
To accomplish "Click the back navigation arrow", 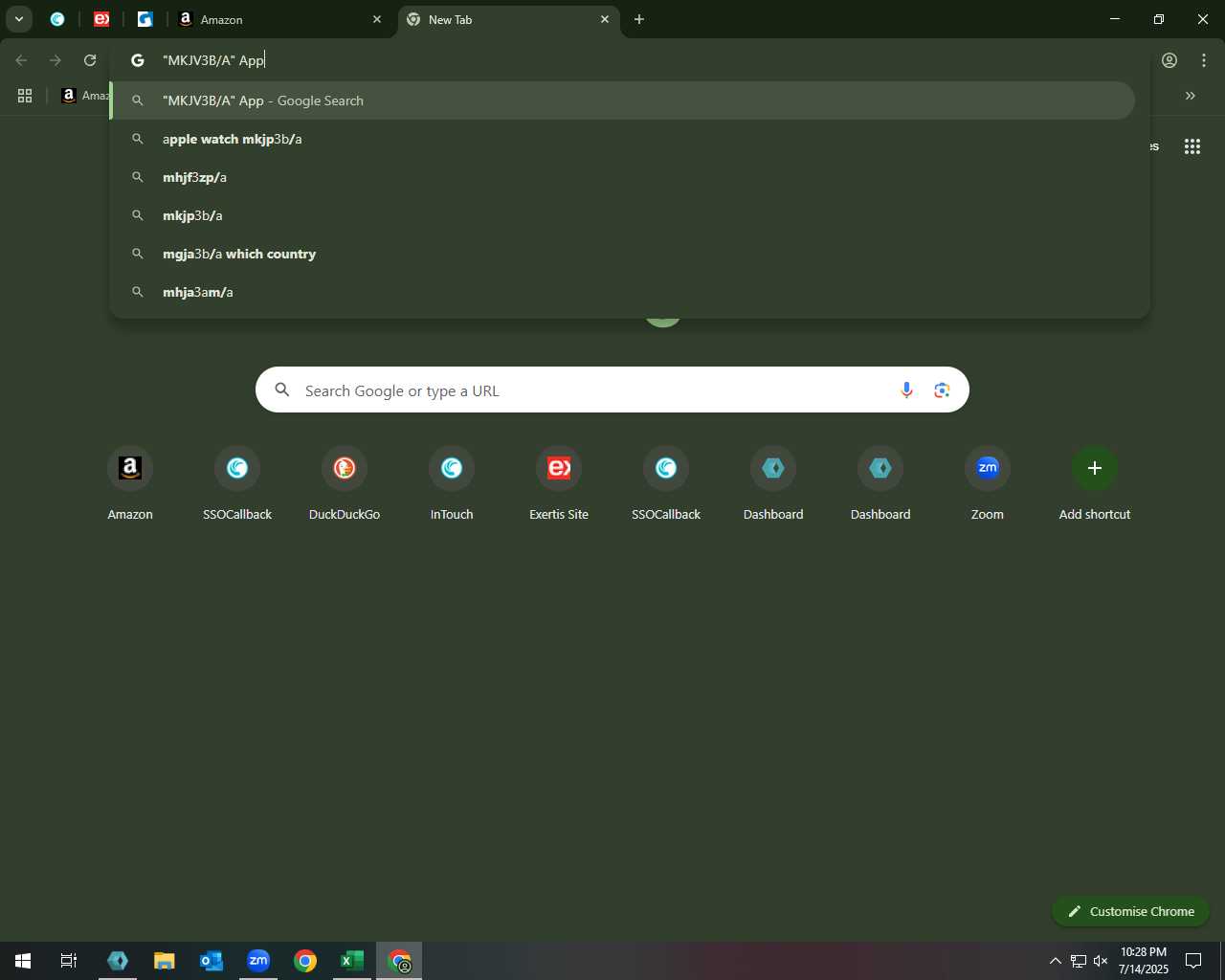I will [21, 60].
